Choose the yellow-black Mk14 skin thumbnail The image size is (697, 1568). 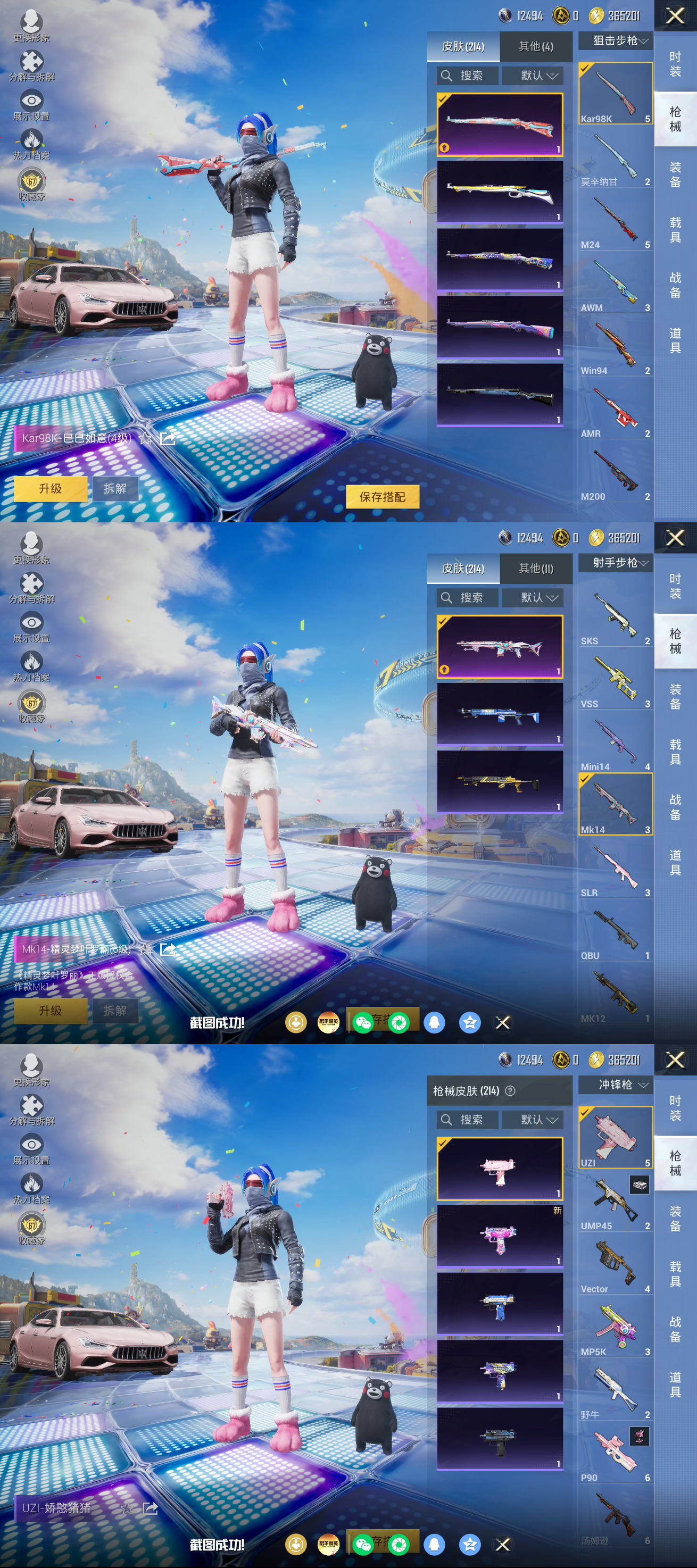(x=500, y=781)
